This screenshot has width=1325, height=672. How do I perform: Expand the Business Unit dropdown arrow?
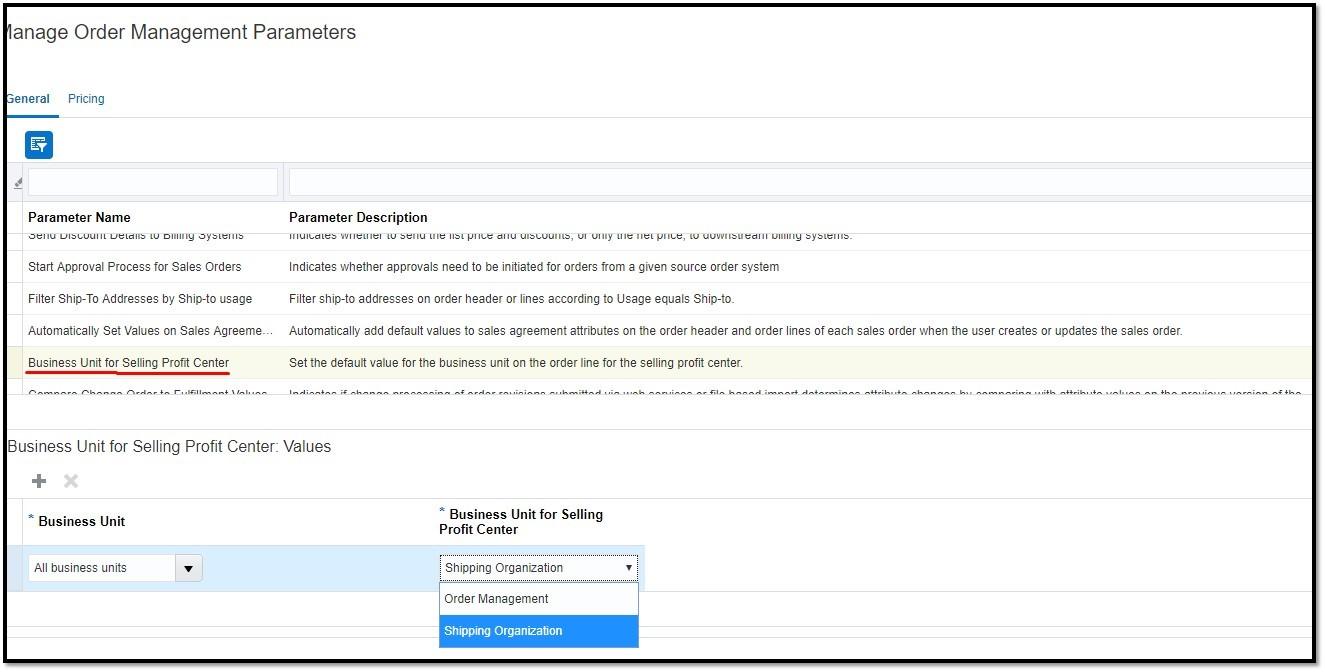point(188,567)
